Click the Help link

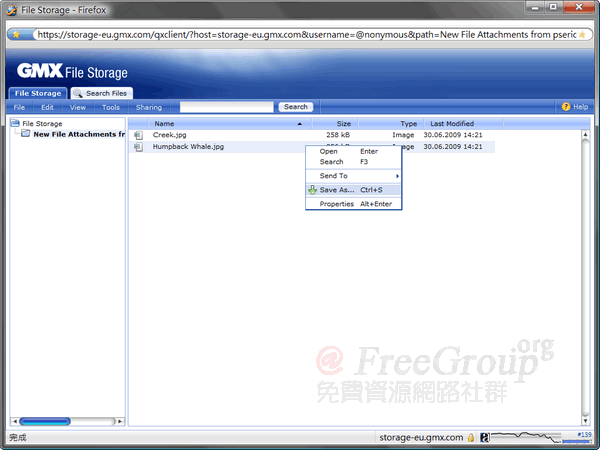580,107
